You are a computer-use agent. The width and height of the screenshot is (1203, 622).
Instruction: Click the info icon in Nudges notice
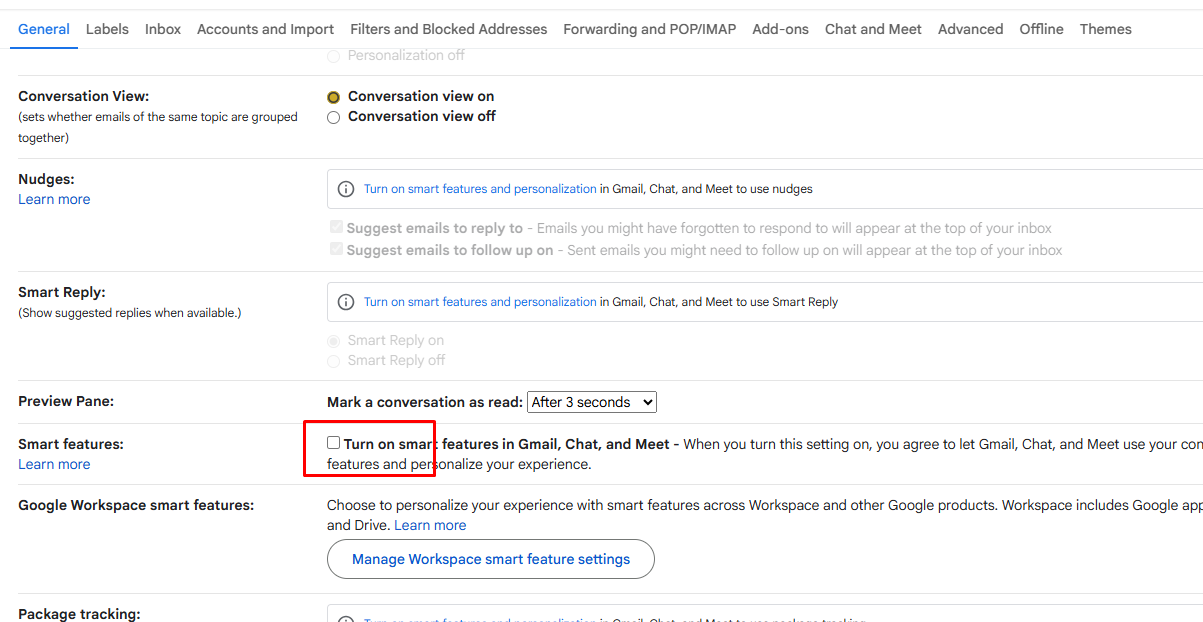346,189
